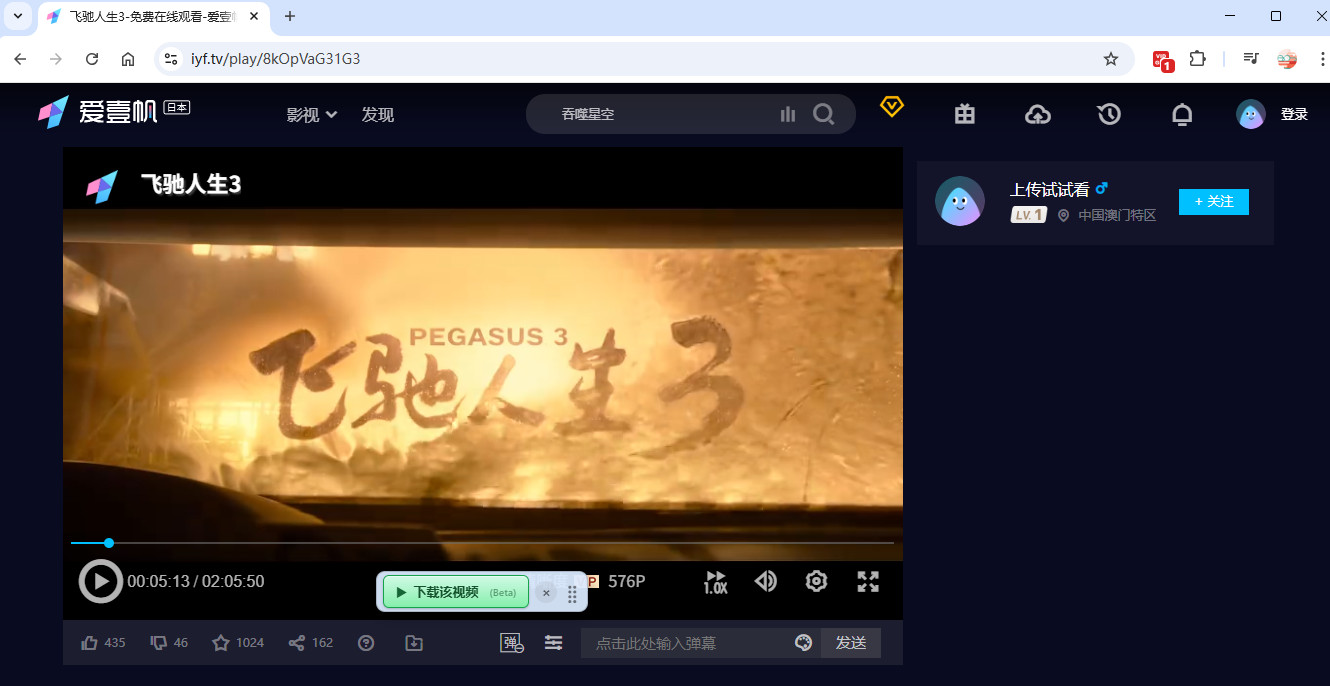Open the tab search dropdown arrow
The height and width of the screenshot is (686, 1330).
click(17, 16)
